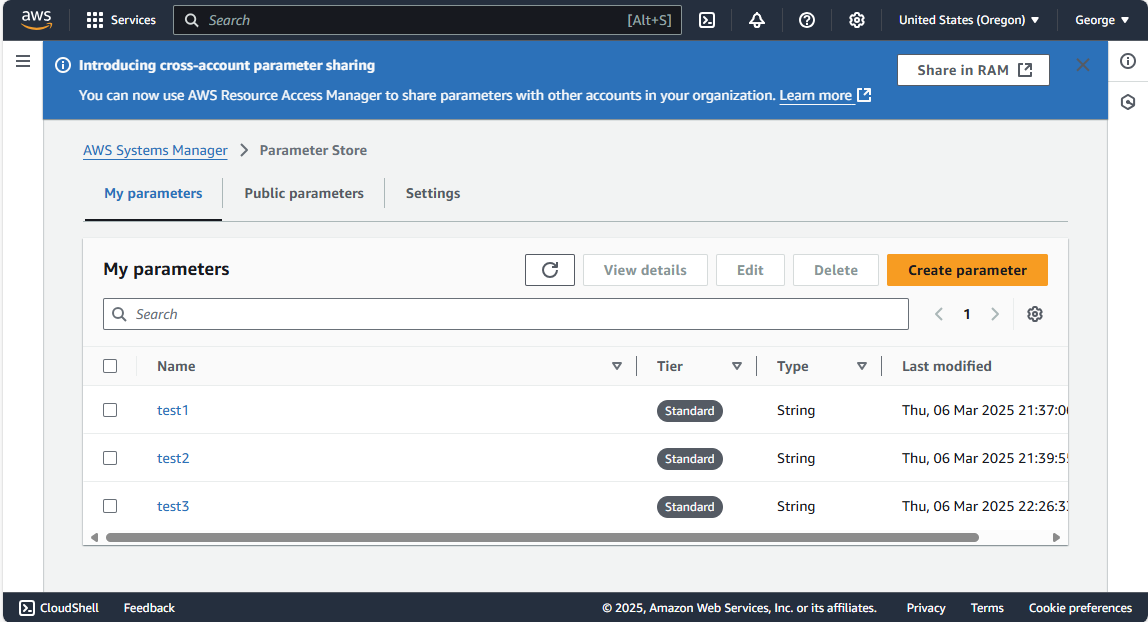Image resolution: width=1148 pixels, height=622 pixels.
Task: Toggle the select-all checkbox in header
Action: click(x=110, y=366)
